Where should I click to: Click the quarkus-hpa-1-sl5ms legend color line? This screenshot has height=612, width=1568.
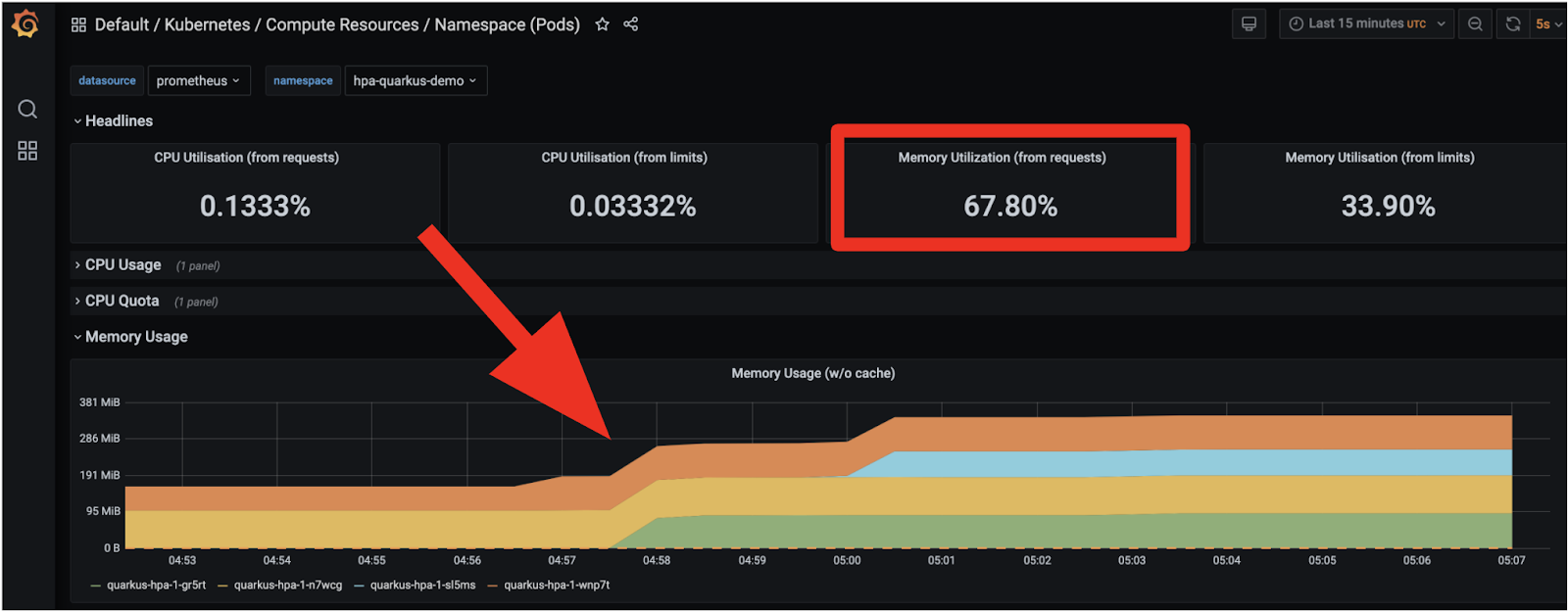(360, 586)
